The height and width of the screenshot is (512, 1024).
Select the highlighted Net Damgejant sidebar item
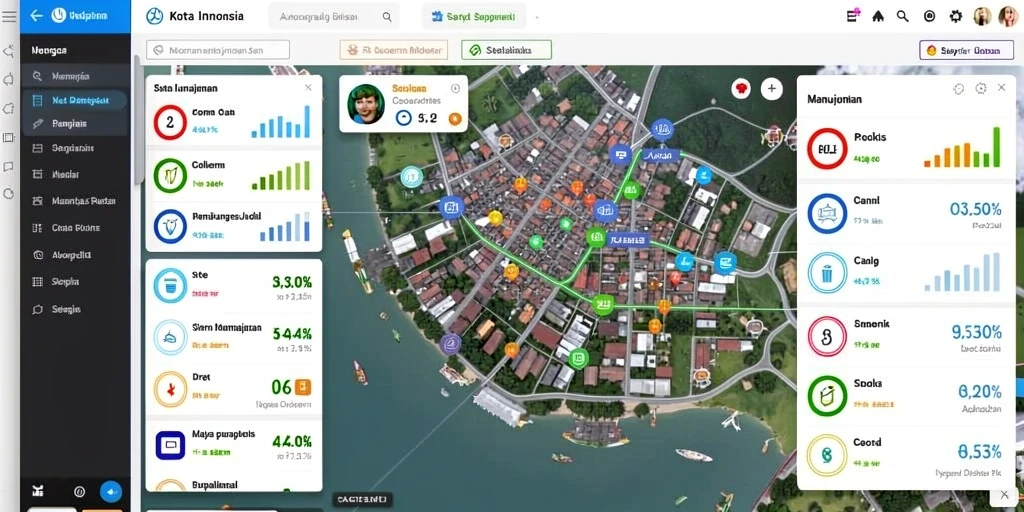point(75,101)
